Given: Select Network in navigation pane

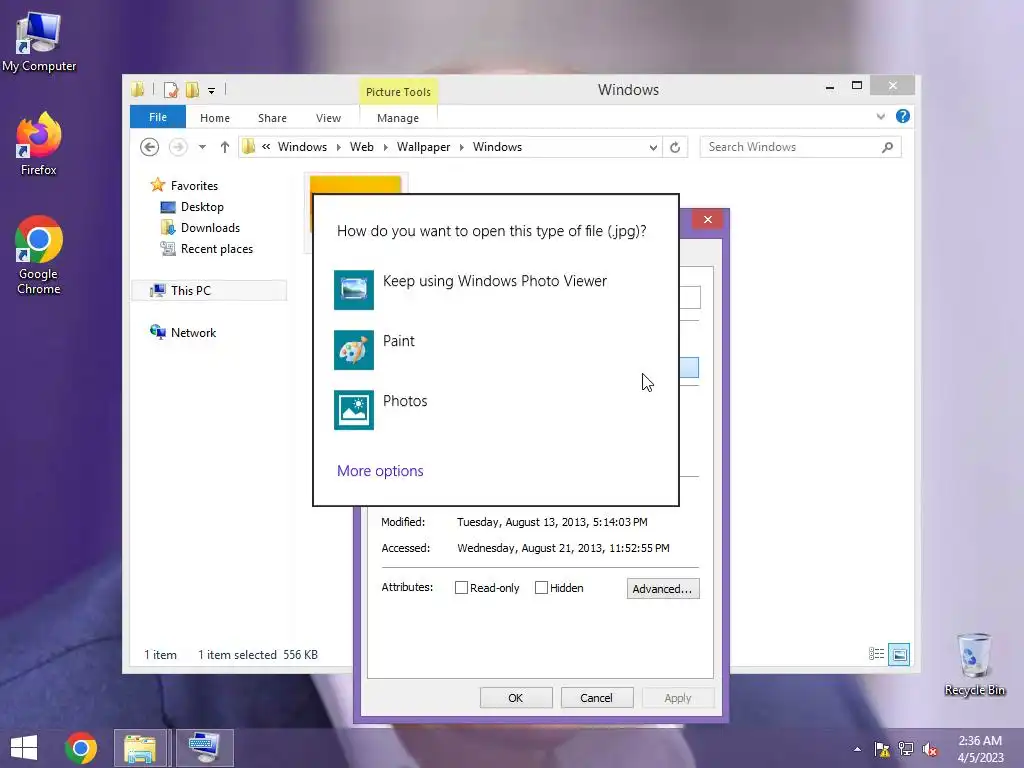Looking at the screenshot, I should point(193,332).
